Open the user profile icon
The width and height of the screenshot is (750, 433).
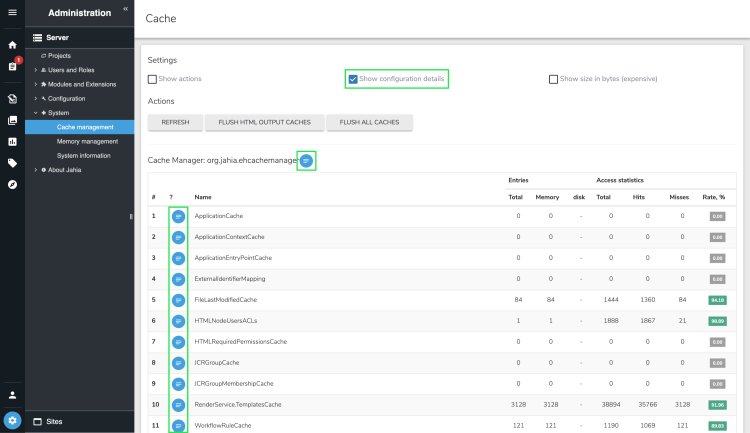coord(12,395)
